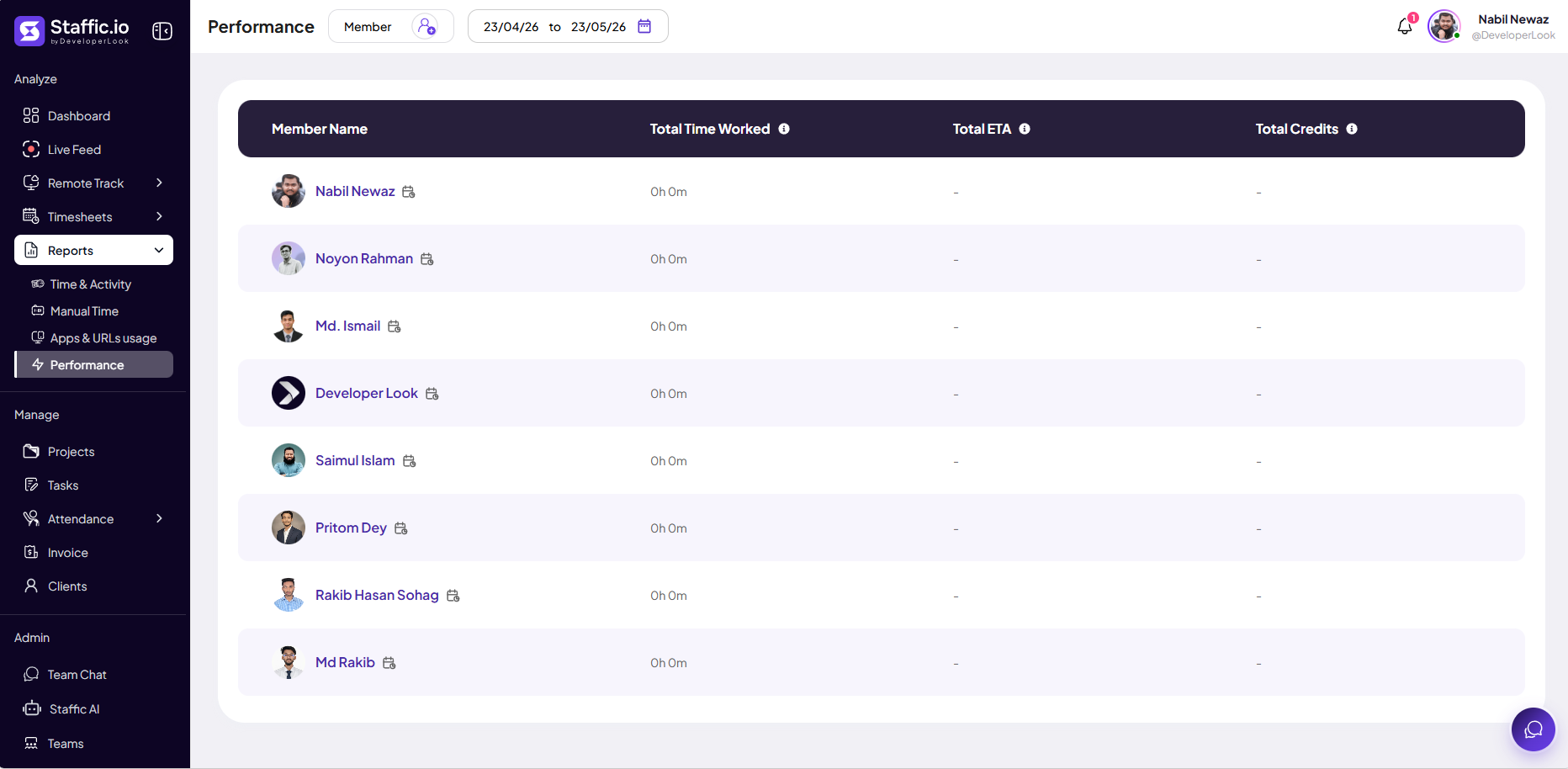The image size is (1568, 769).
Task: Click calendar icon beside Developer Look
Action: (x=432, y=394)
